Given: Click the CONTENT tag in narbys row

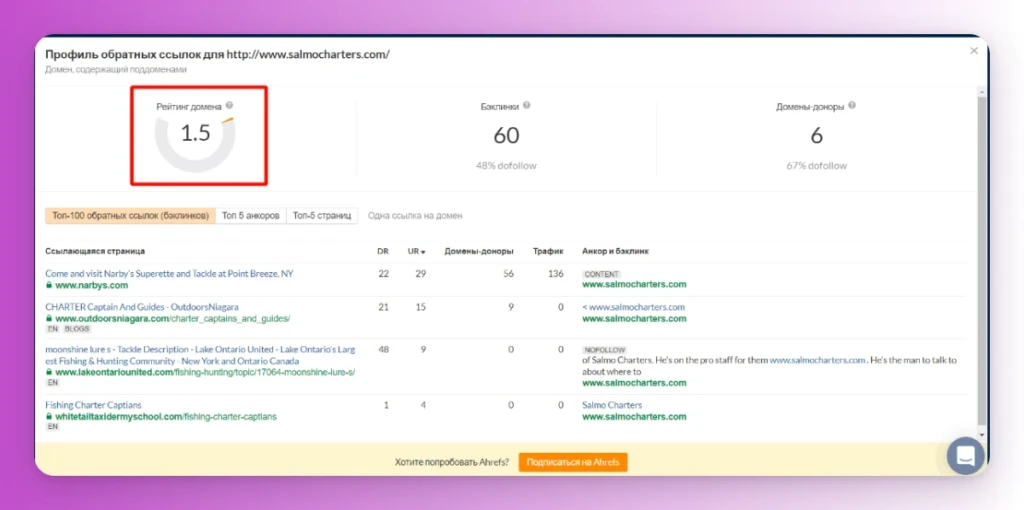Looking at the screenshot, I should tap(601, 274).
